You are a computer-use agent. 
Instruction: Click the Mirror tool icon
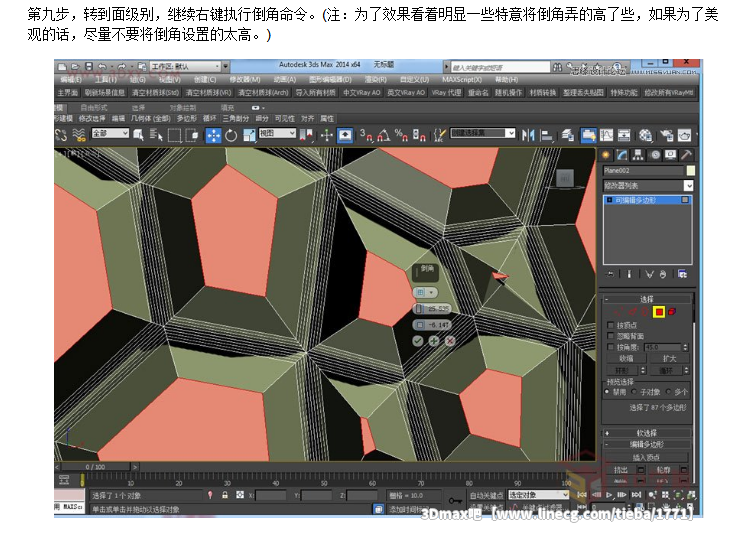528,135
